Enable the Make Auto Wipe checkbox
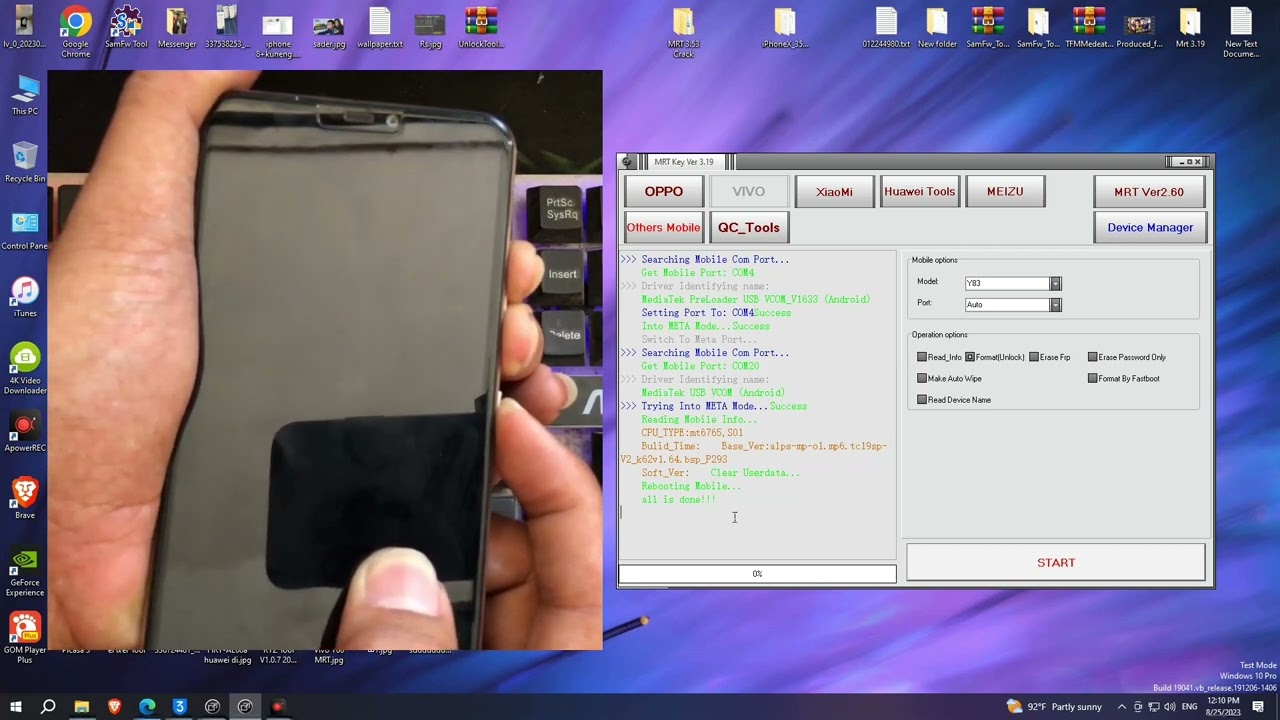The image size is (1280, 720). coord(922,378)
